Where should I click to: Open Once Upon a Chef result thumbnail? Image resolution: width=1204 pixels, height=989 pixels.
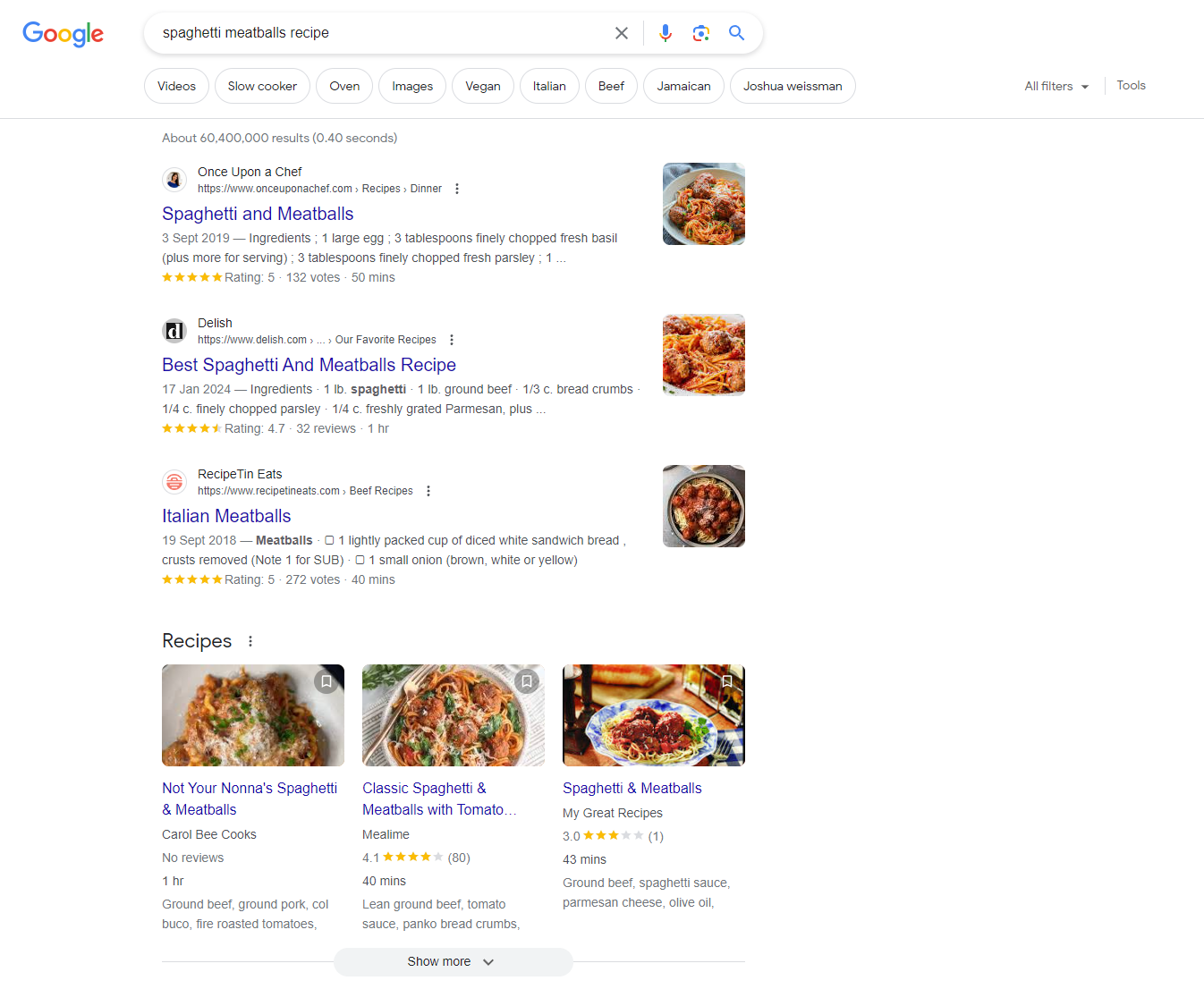[704, 204]
